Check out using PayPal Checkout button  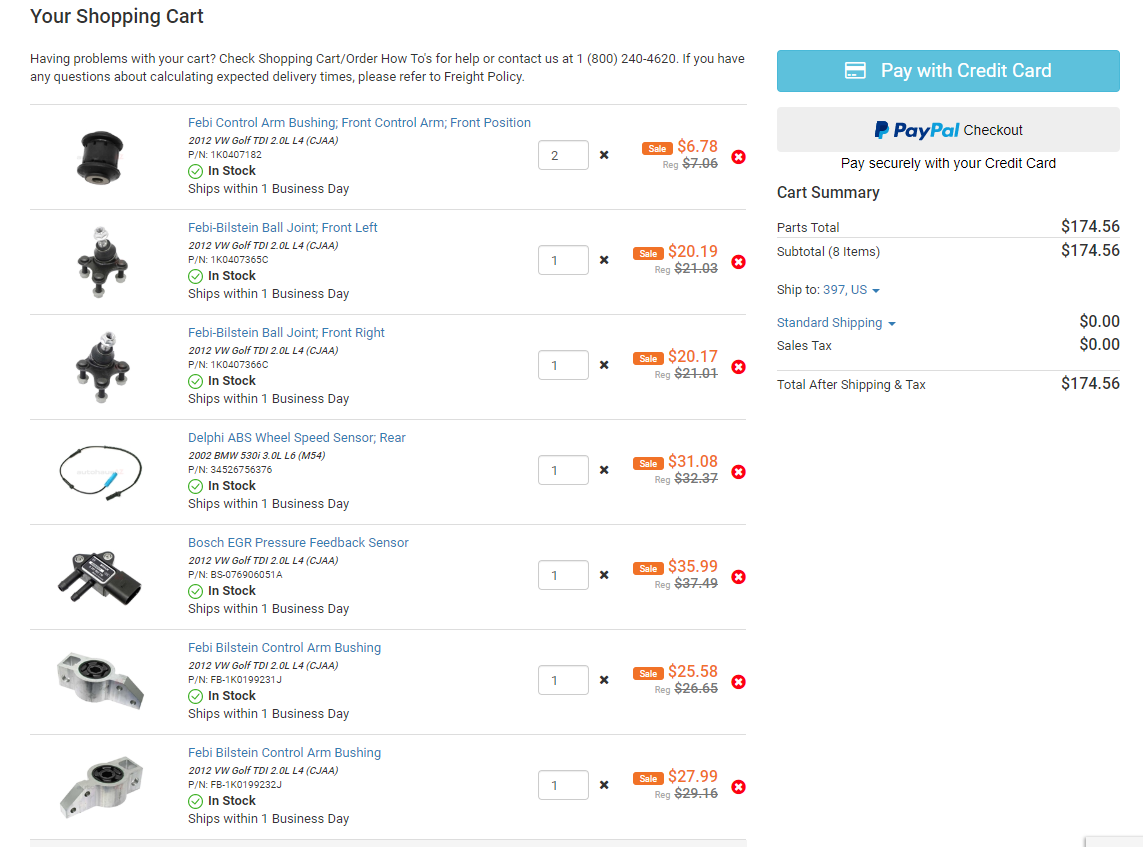(x=948, y=130)
